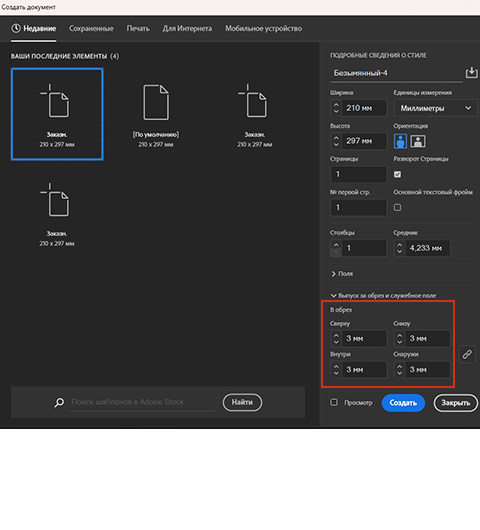Collapse Выпуск за обрез и служебное поле

tap(383, 295)
